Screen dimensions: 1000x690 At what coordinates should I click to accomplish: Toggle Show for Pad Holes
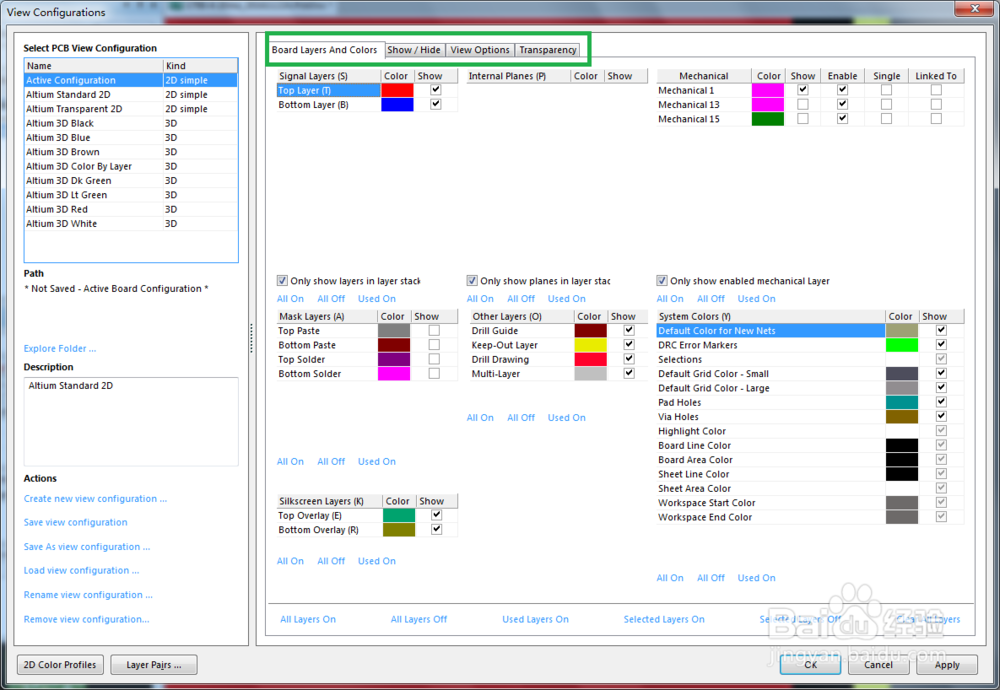click(941, 402)
